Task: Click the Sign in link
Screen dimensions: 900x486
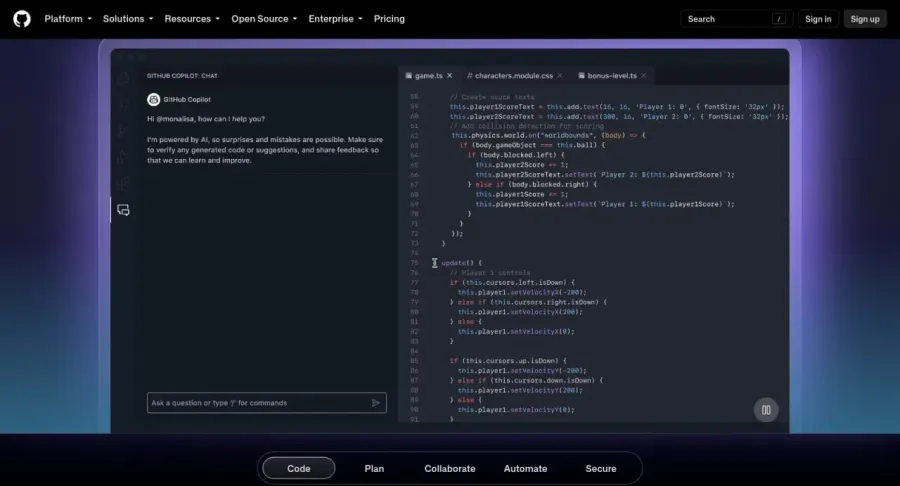Action: tap(818, 19)
